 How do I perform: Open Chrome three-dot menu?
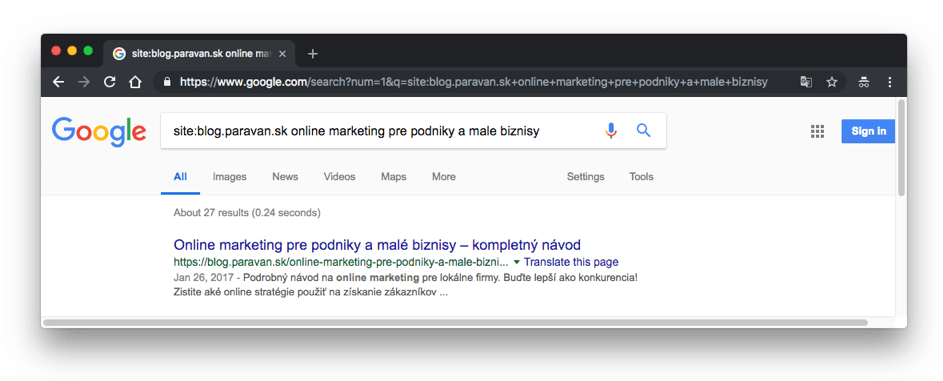(889, 82)
